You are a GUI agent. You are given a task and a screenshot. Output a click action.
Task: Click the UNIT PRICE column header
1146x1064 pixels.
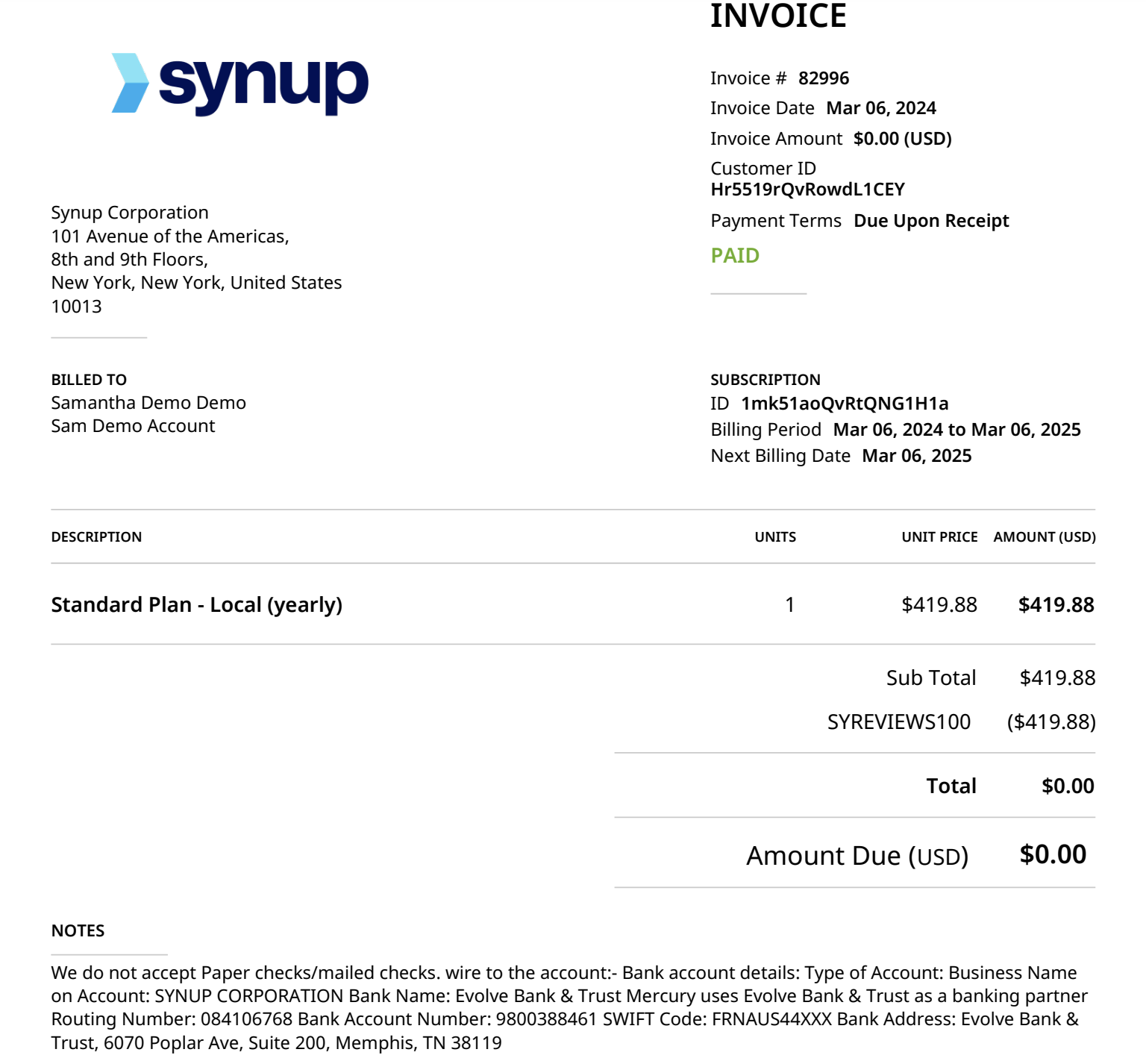[939, 537]
